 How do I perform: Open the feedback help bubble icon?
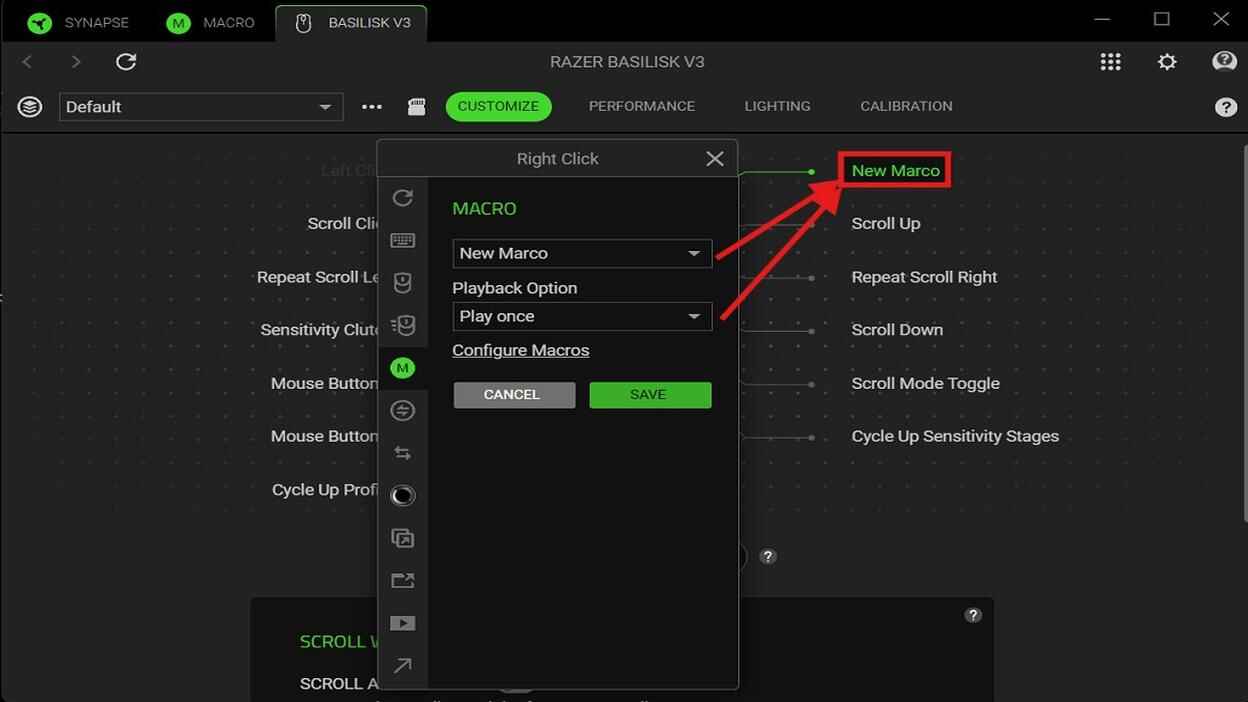[x=1224, y=62]
